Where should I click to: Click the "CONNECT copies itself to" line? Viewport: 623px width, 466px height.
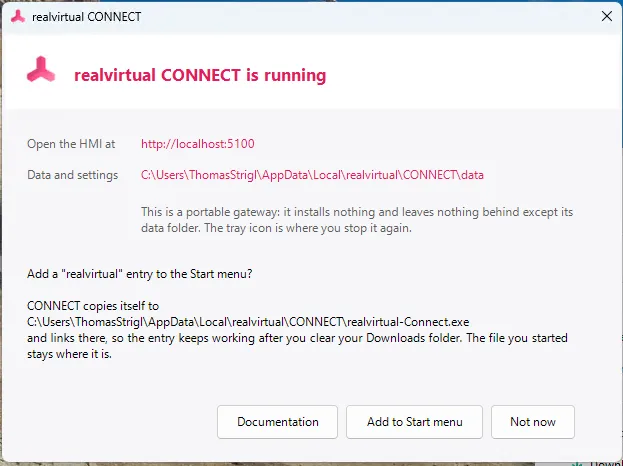[93, 306]
